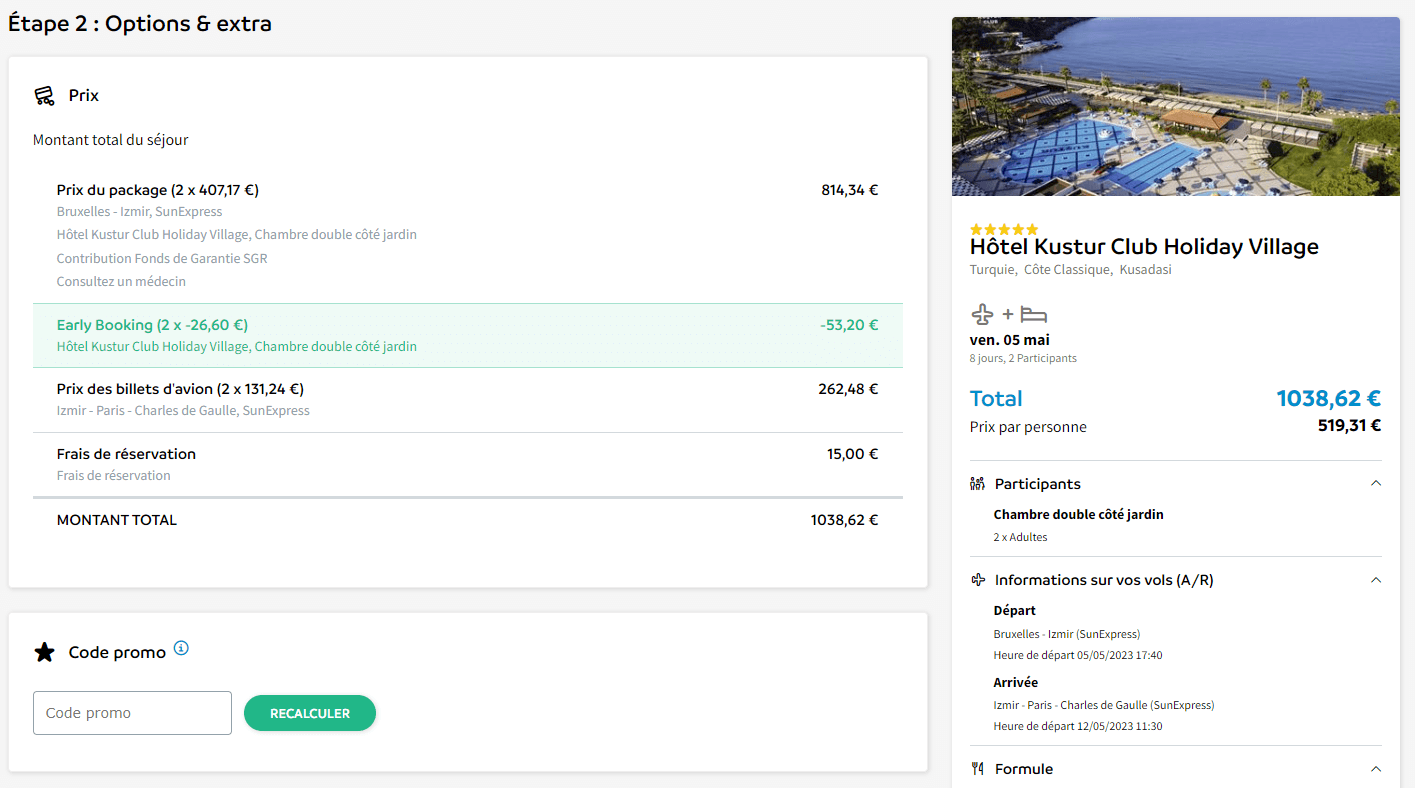Click the 15,00 € booking fee
This screenshot has height=788, width=1415.
[853, 454]
